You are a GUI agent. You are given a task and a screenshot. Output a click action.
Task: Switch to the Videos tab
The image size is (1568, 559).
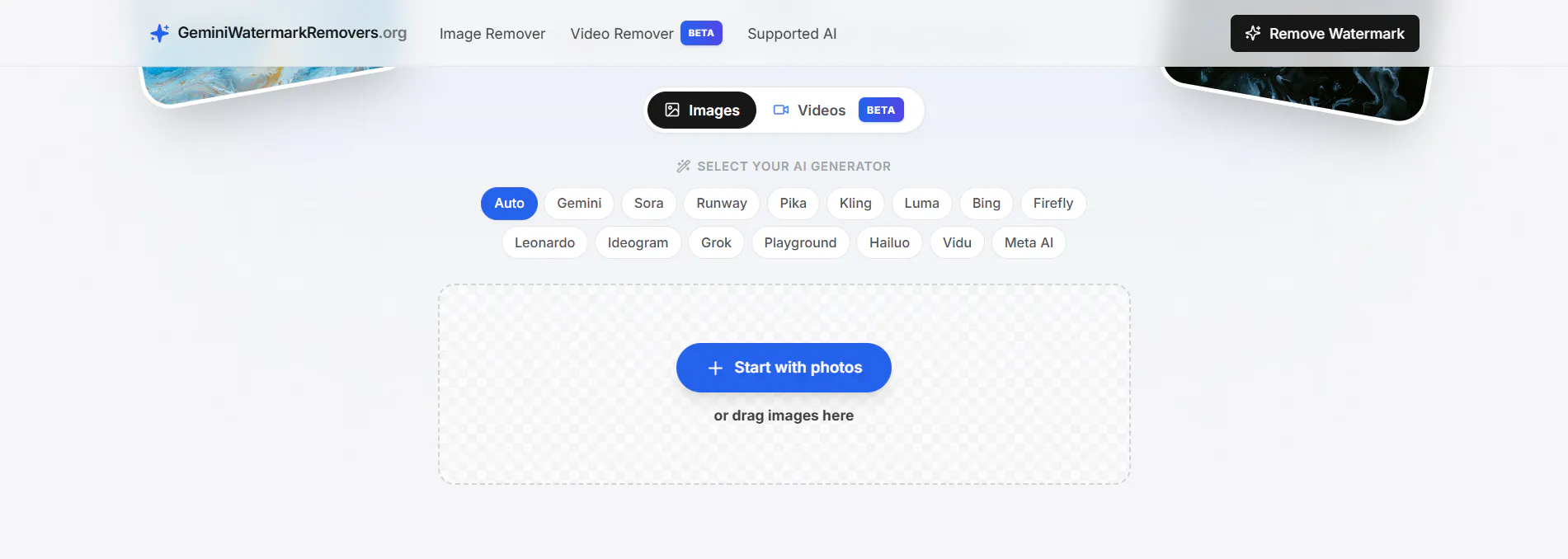pyautogui.click(x=838, y=110)
